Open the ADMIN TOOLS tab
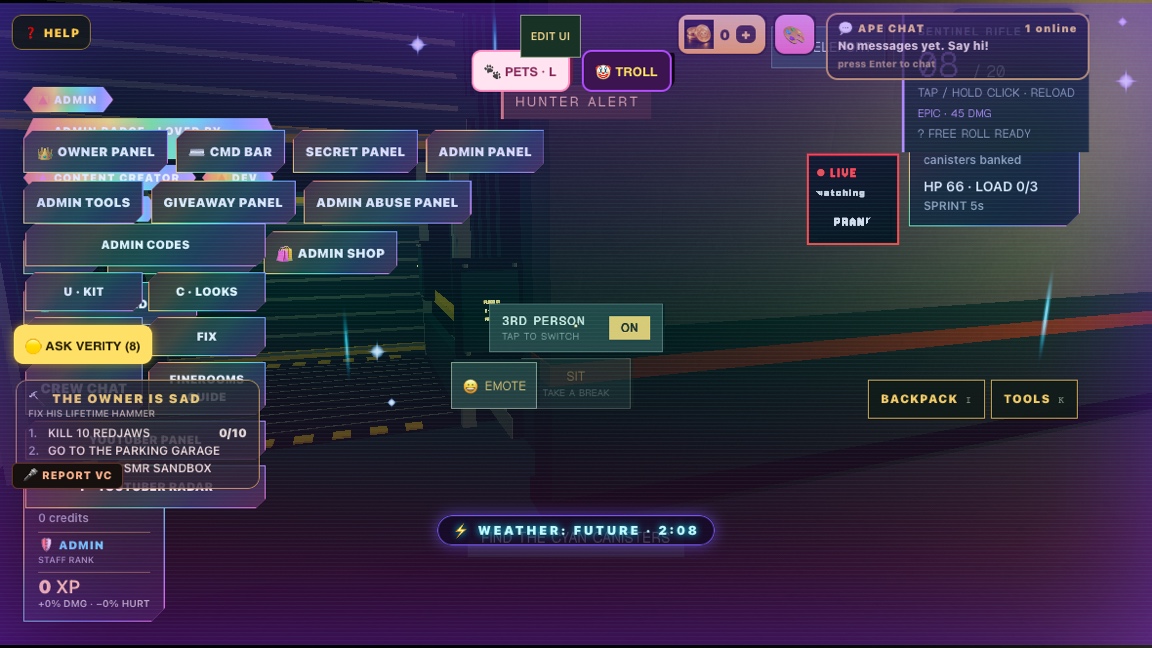 (83, 202)
